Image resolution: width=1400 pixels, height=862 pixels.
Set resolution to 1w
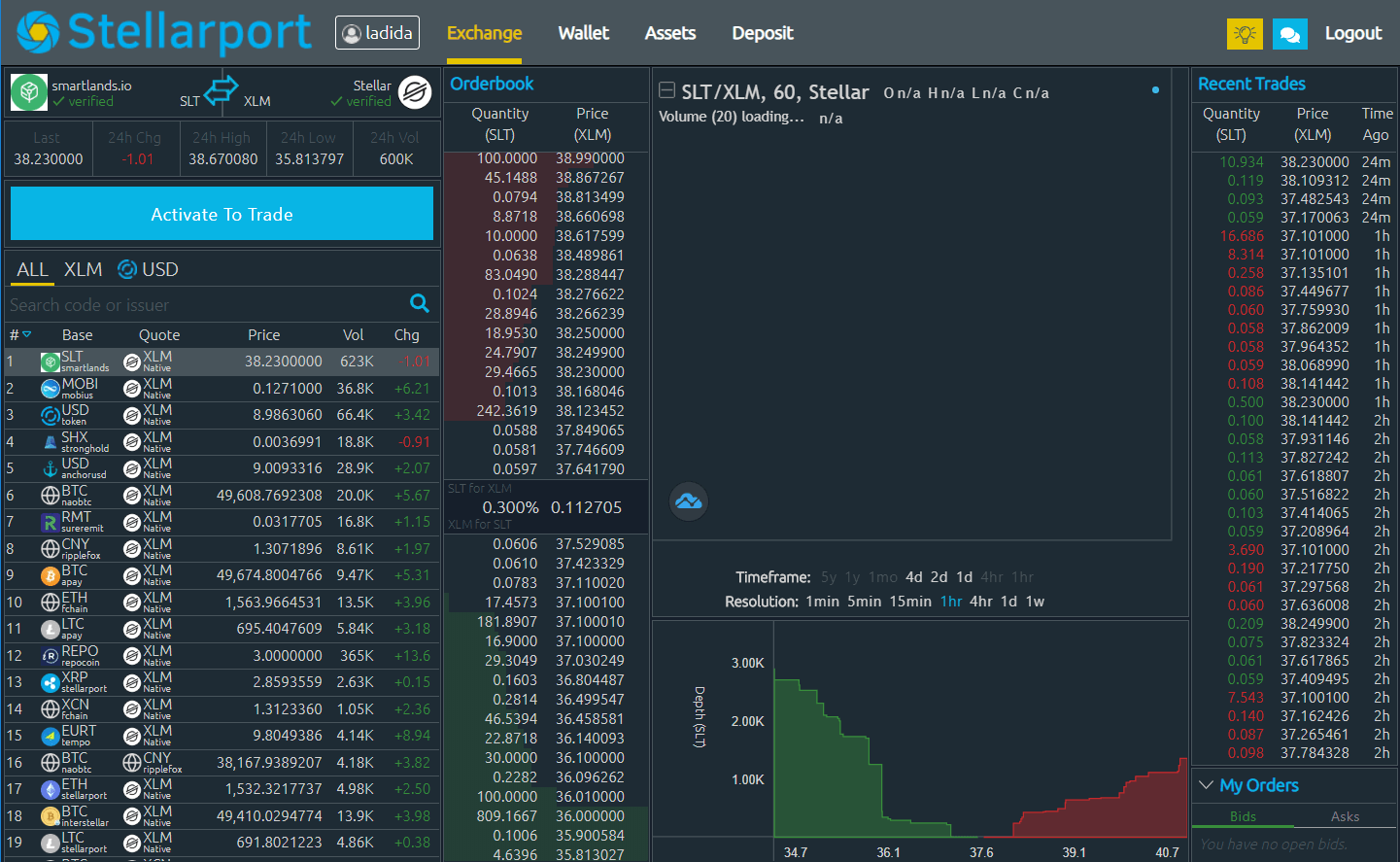[x=1036, y=602]
